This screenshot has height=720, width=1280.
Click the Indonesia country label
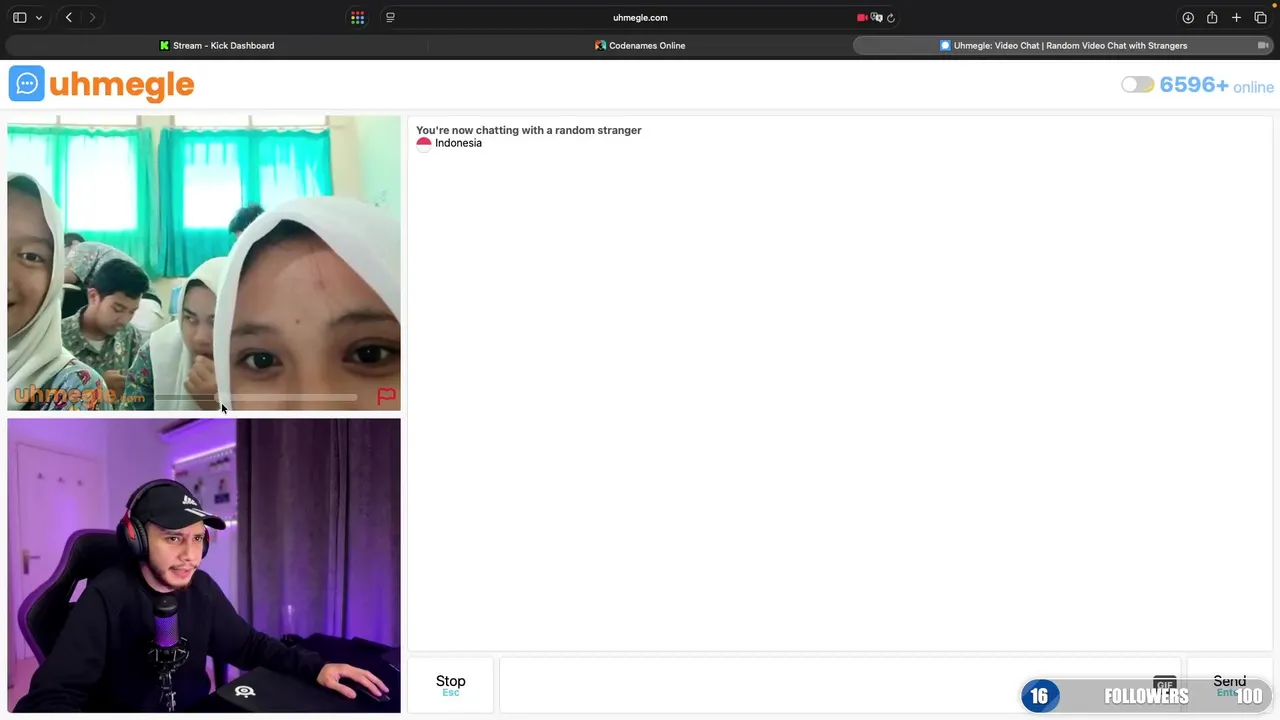coord(458,143)
